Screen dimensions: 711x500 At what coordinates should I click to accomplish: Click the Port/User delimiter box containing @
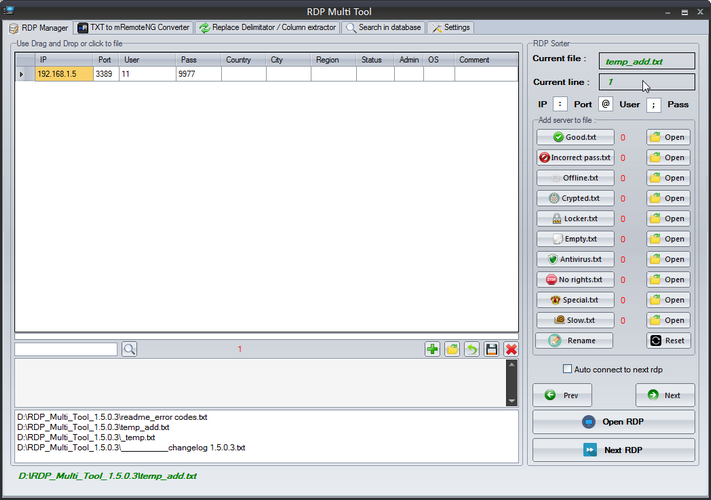[x=606, y=104]
